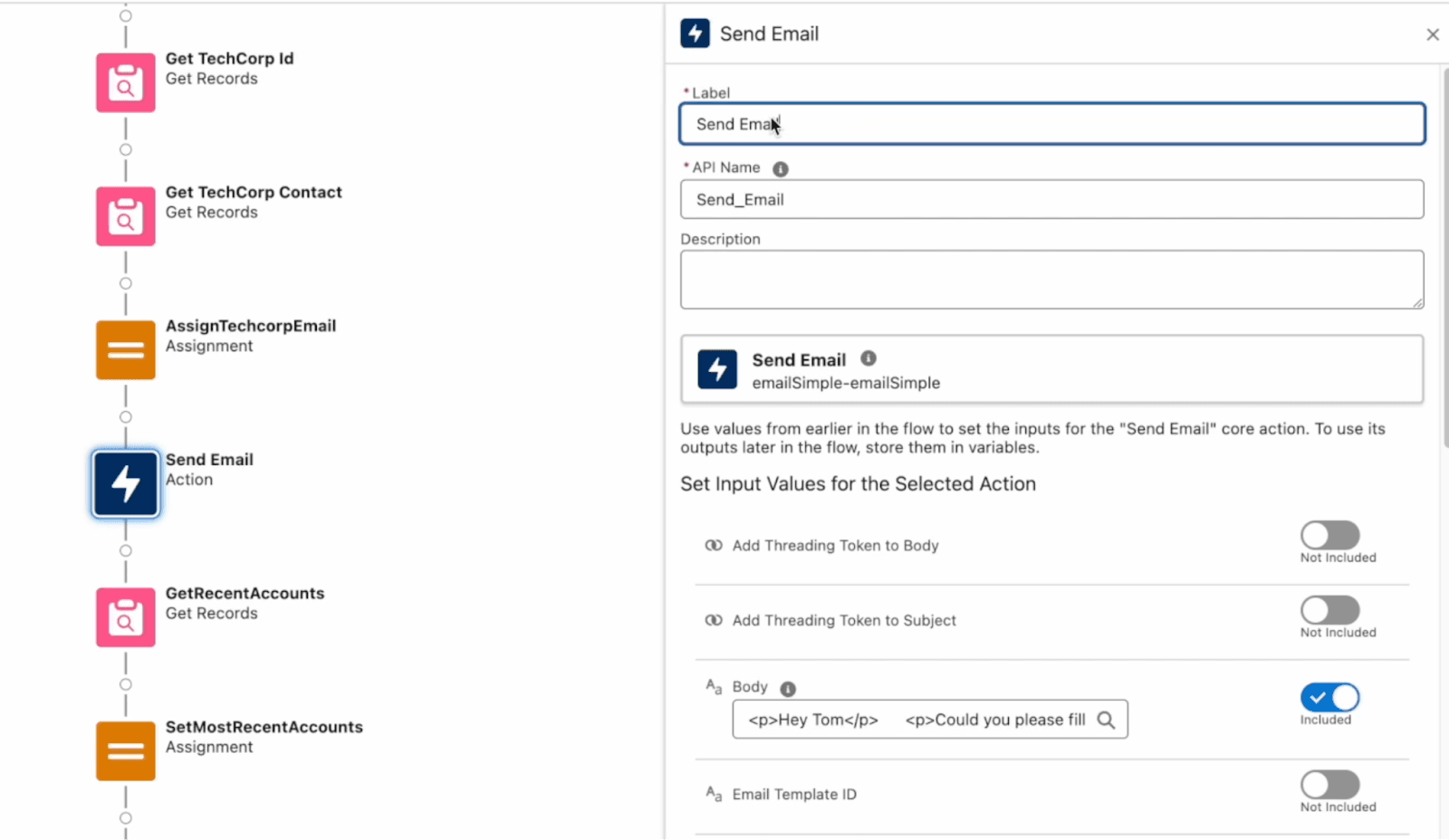
Task: Click info icon in Send Email action card
Action: click(868, 358)
